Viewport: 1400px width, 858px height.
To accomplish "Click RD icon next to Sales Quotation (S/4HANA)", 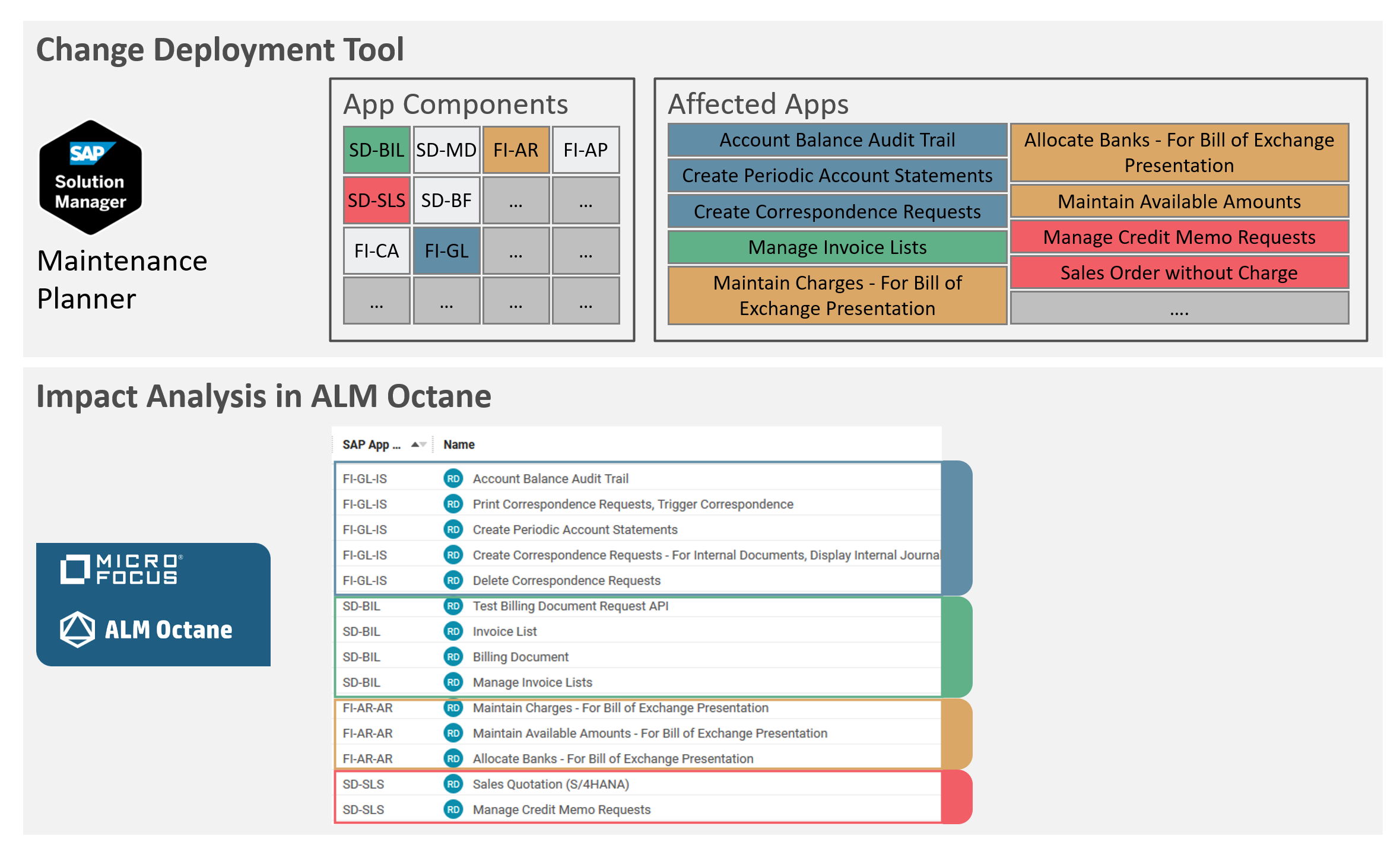I will point(453,784).
